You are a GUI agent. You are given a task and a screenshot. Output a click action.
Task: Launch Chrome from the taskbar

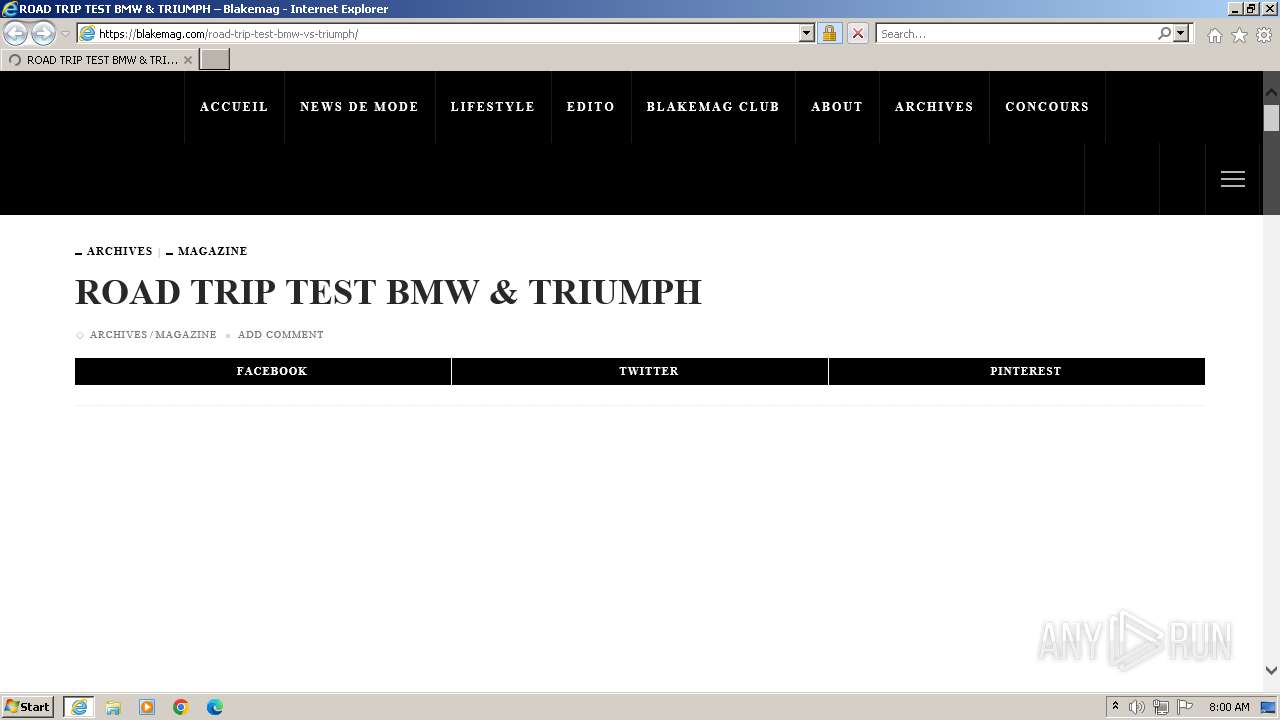pyautogui.click(x=181, y=707)
